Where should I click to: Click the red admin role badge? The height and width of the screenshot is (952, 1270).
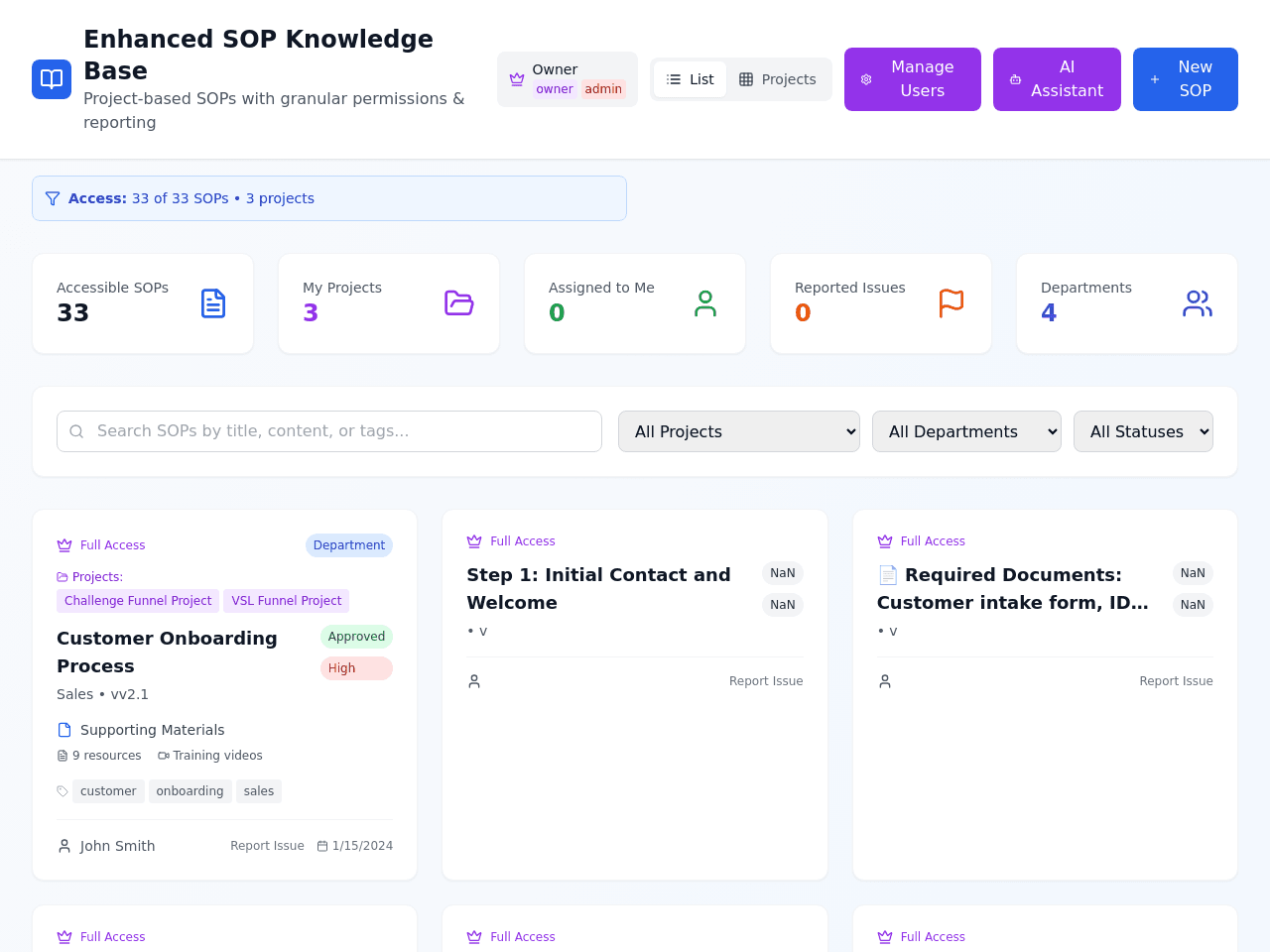point(603,89)
